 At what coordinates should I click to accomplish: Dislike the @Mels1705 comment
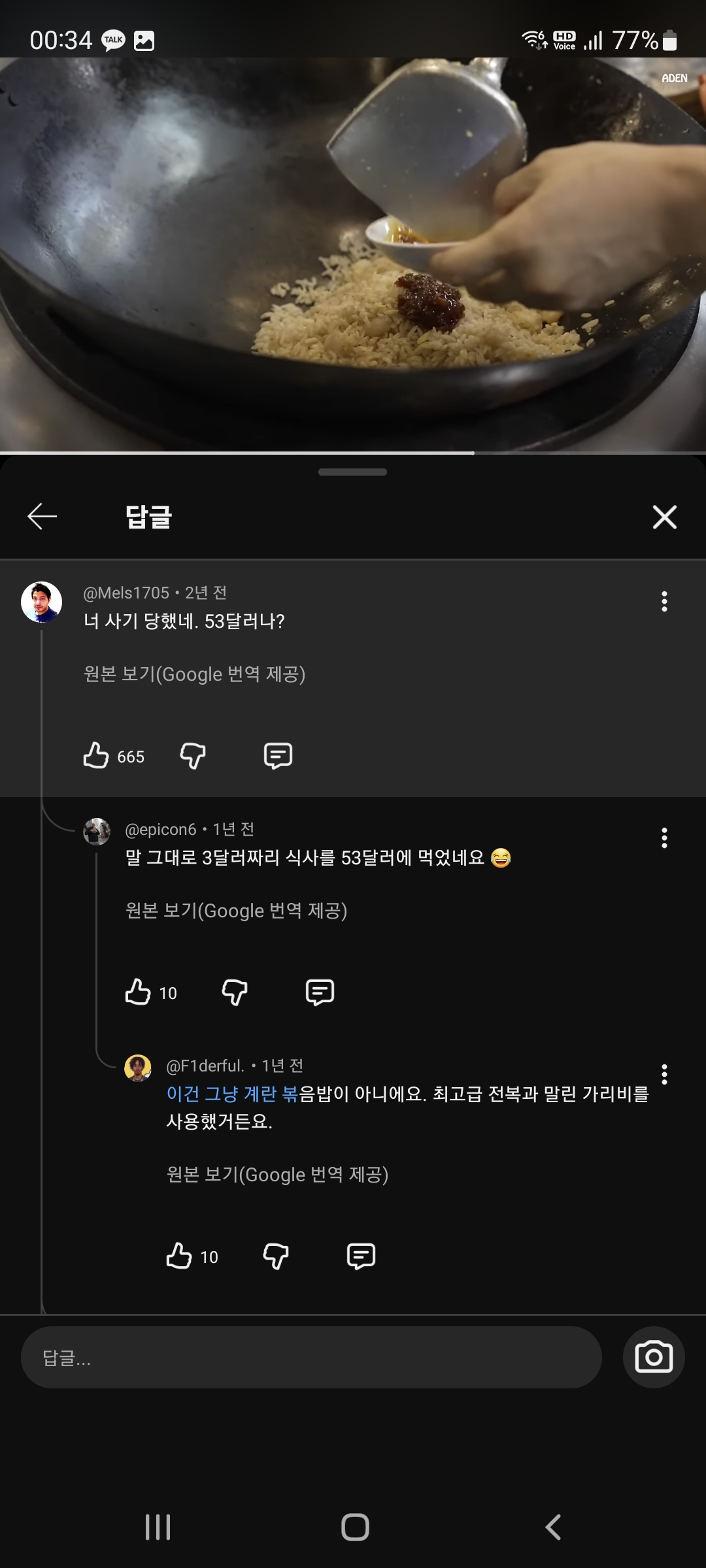click(193, 756)
